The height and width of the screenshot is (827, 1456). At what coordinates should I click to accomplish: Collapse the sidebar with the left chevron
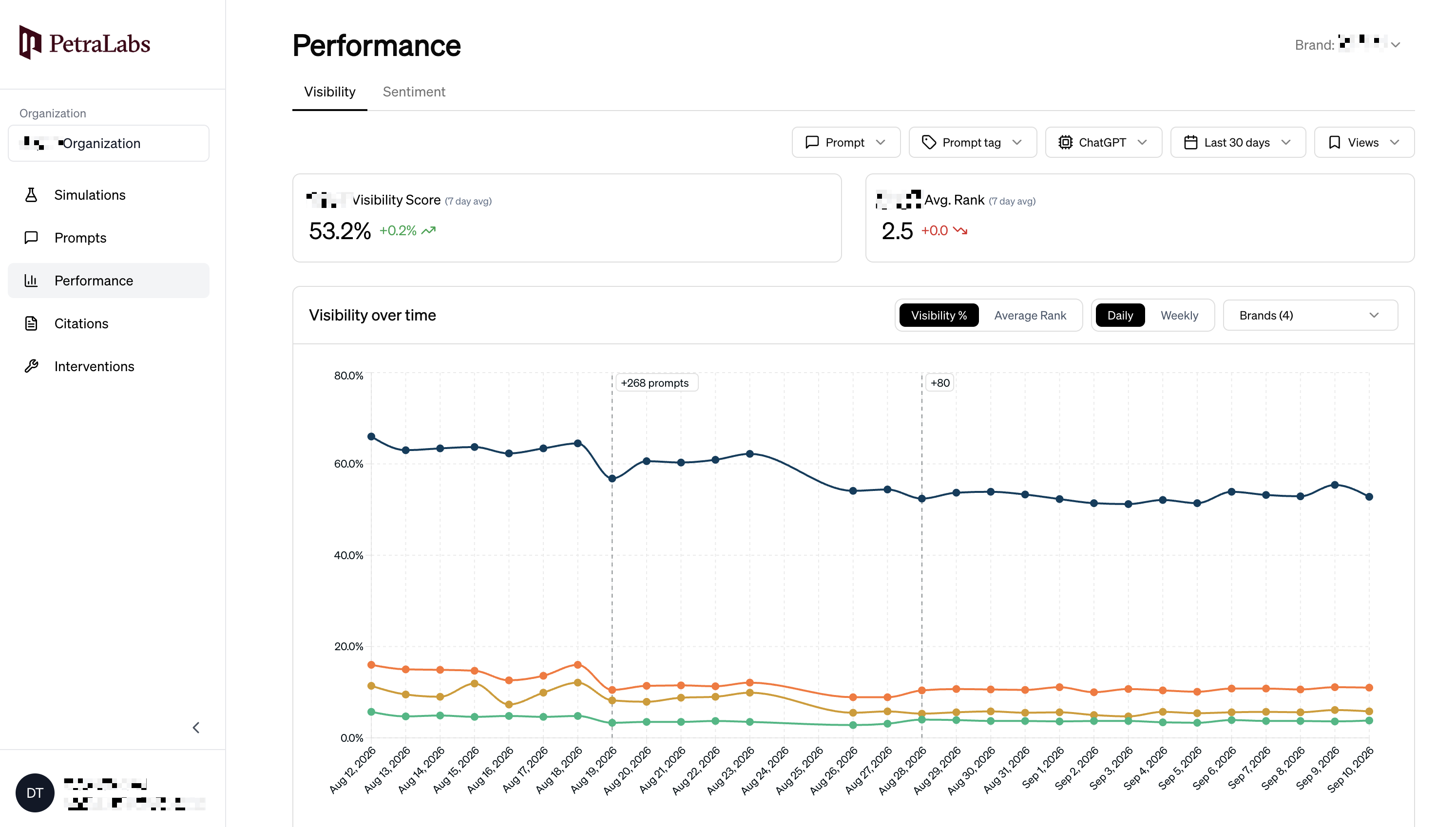(196, 728)
